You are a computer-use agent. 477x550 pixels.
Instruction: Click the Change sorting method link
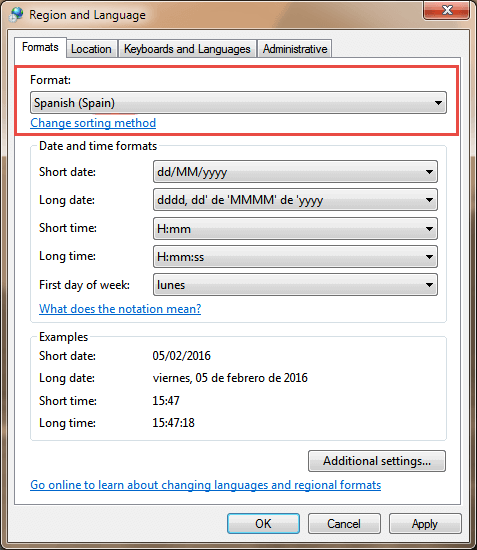(x=93, y=123)
